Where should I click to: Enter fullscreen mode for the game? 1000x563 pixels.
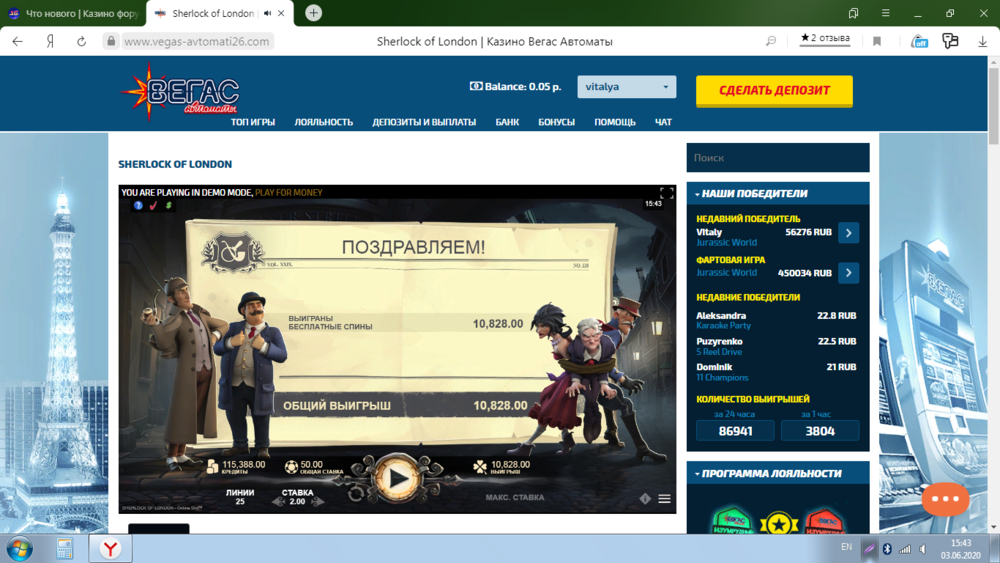(x=666, y=193)
